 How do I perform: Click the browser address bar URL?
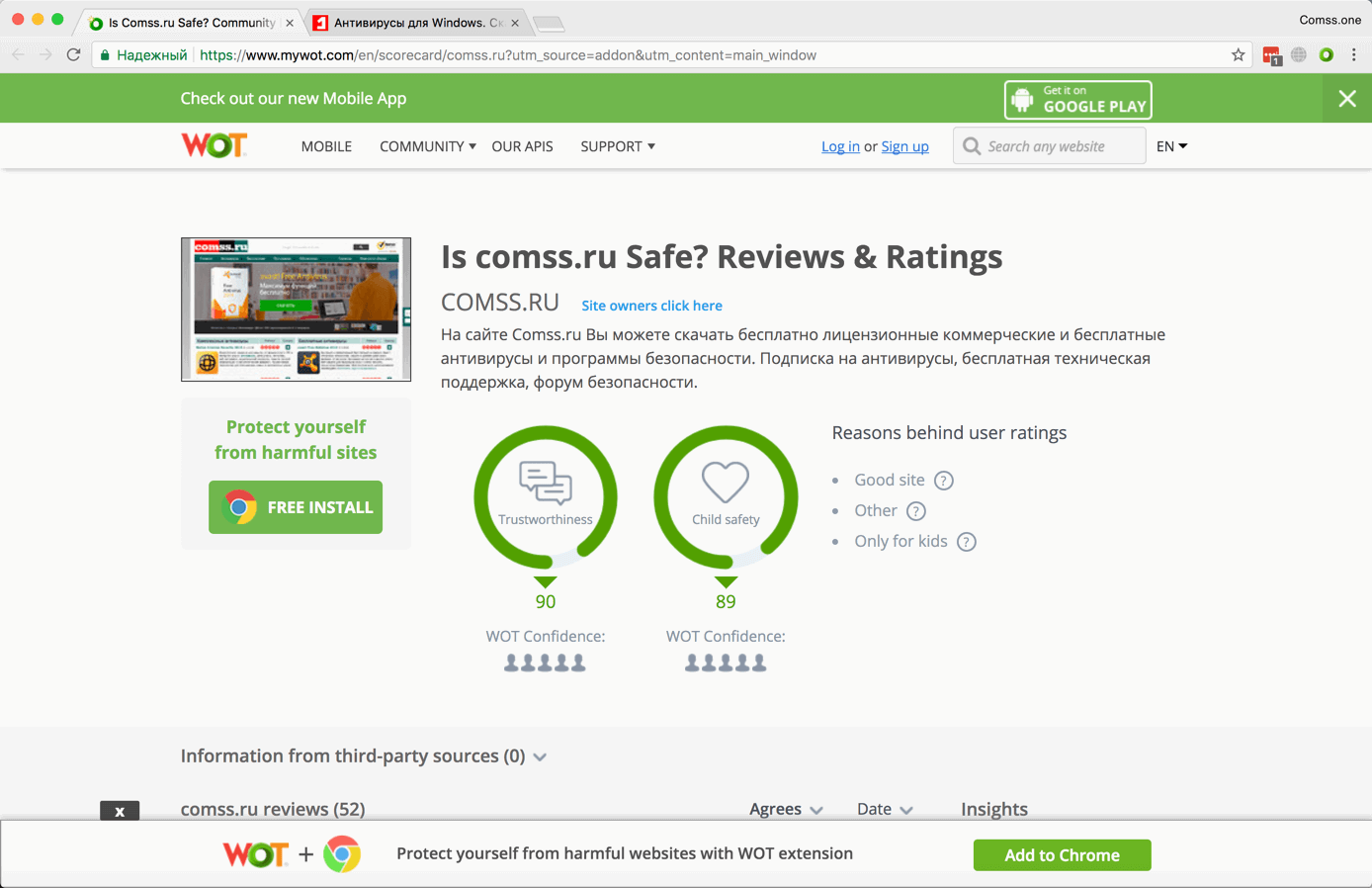pos(508,55)
